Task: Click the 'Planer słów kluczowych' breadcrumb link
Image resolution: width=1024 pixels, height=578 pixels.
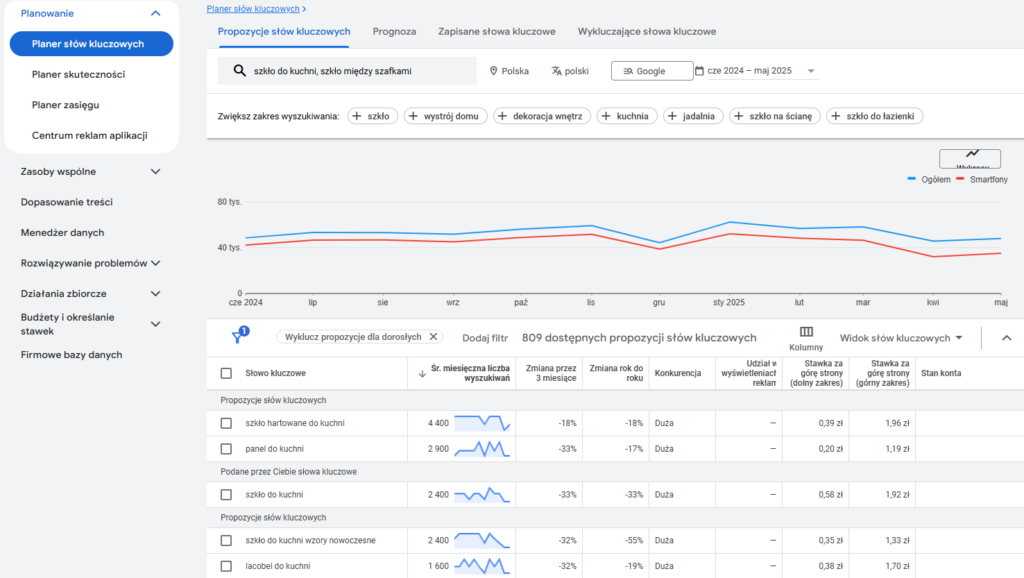Action: click(x=253, y=9)
